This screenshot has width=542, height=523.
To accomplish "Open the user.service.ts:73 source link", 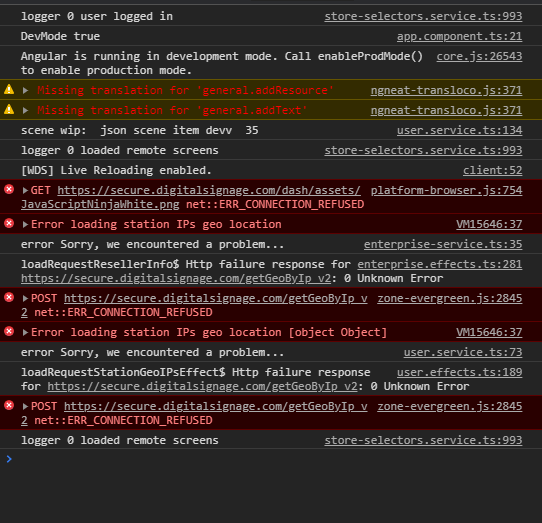I will tap(463, 353).
